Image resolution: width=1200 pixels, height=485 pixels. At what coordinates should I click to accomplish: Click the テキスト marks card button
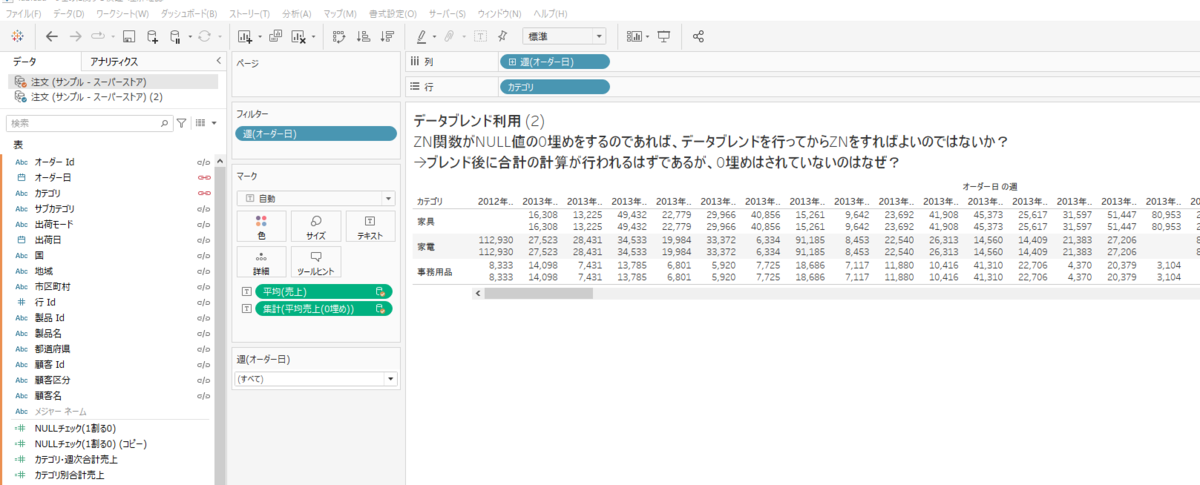click(x=370, y=226)
